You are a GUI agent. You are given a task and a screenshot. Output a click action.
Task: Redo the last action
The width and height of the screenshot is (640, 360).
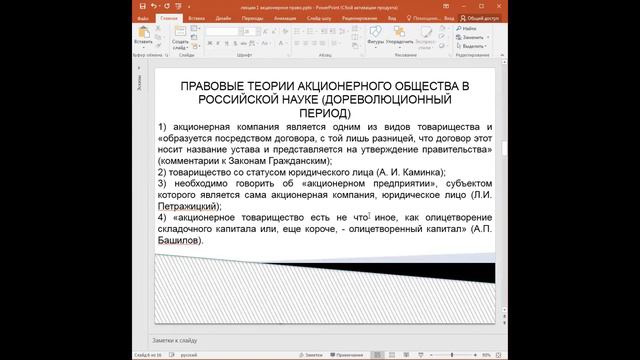tap(167, 6)
